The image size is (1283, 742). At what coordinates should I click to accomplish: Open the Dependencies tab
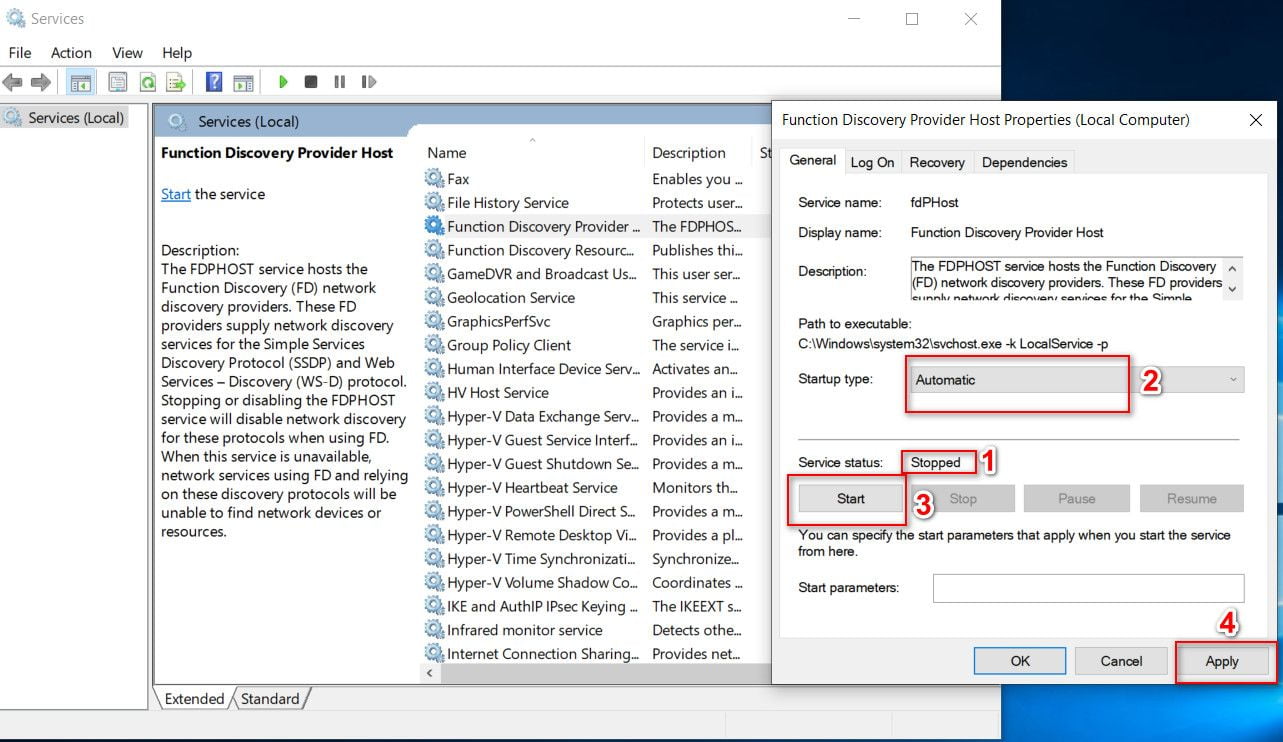coord(1024,162)
